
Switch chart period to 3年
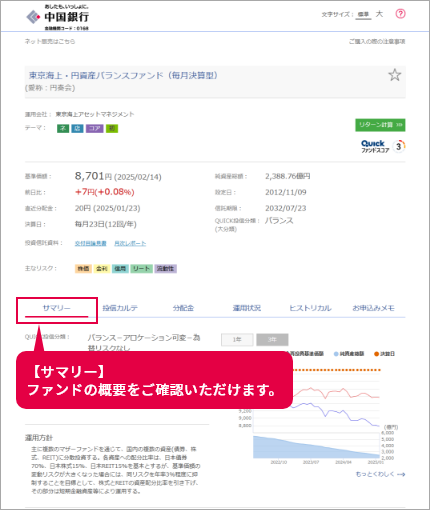click(272, 340)
